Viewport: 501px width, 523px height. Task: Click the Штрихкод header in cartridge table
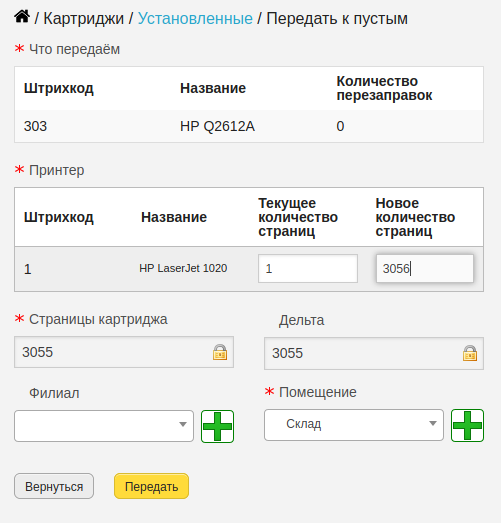click(59, 88)
